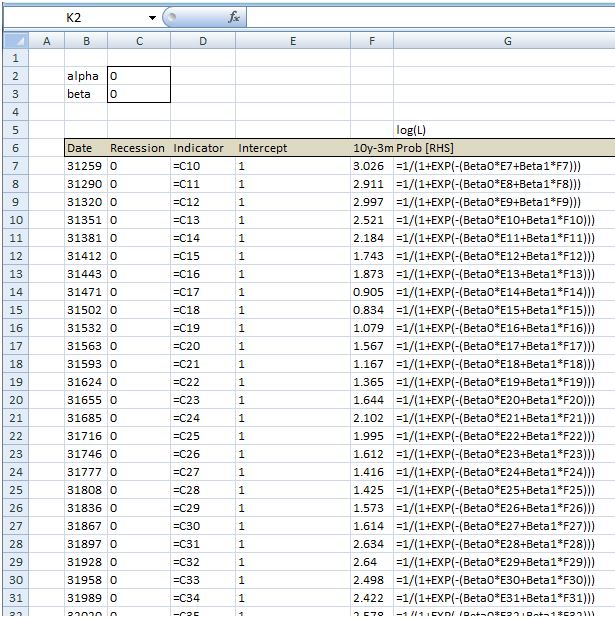
Task: Click the alpha value cell C2
Action: point(138,76)
